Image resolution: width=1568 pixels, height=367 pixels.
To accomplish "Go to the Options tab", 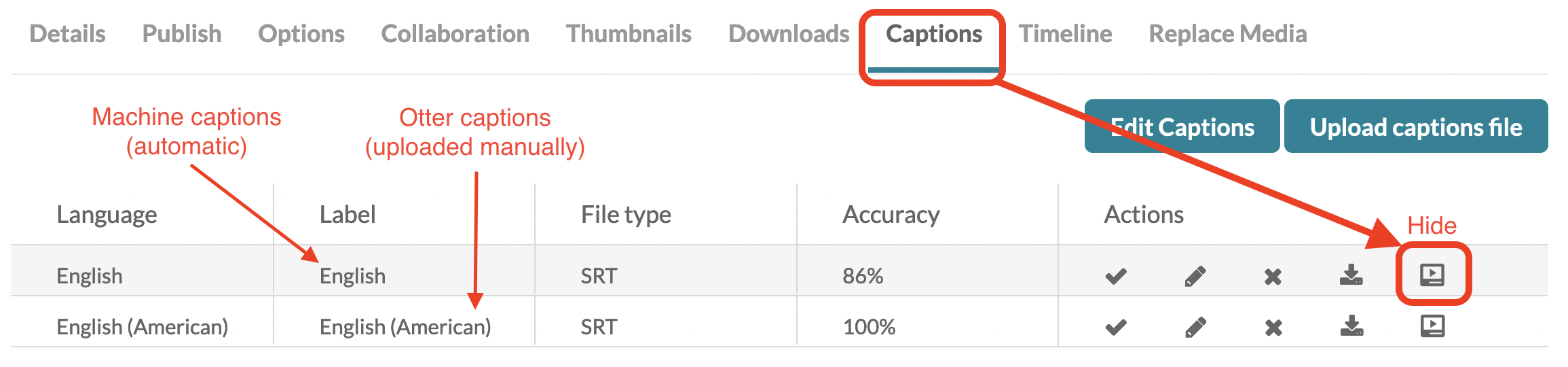I will pyautogui.click(x=301, y=34).
